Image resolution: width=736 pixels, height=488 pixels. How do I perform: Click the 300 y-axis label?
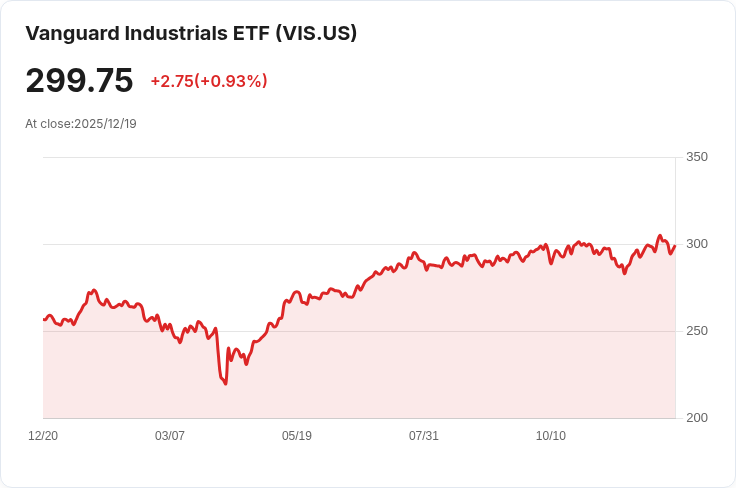click(x=697, y=244)
